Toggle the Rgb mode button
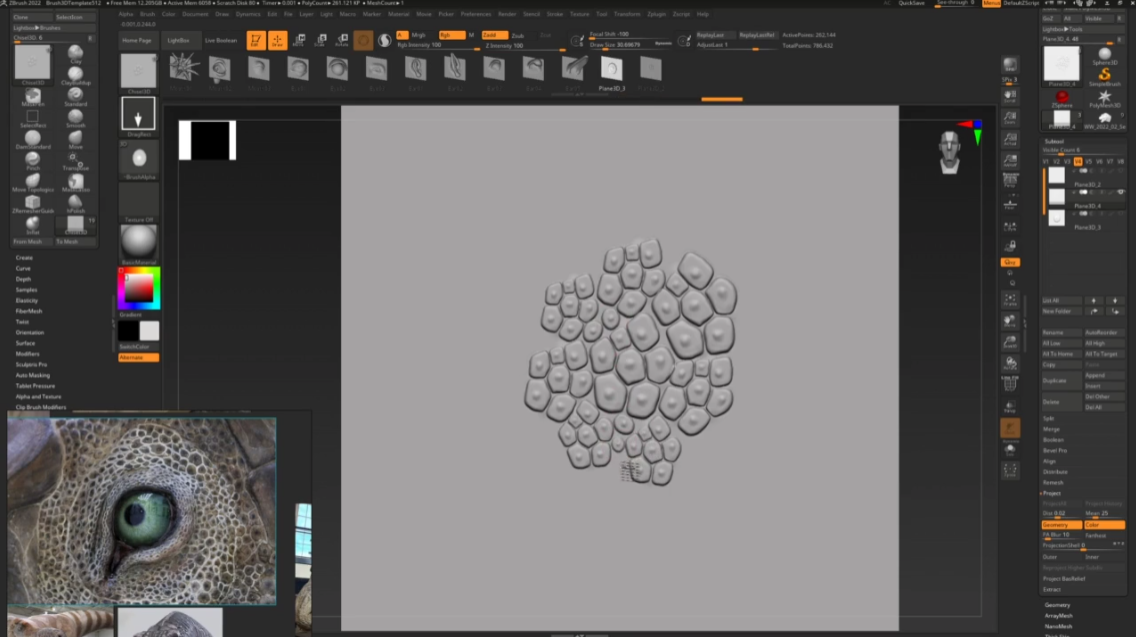The width and height of the screenshot is (1136, 637). point(451,35)
